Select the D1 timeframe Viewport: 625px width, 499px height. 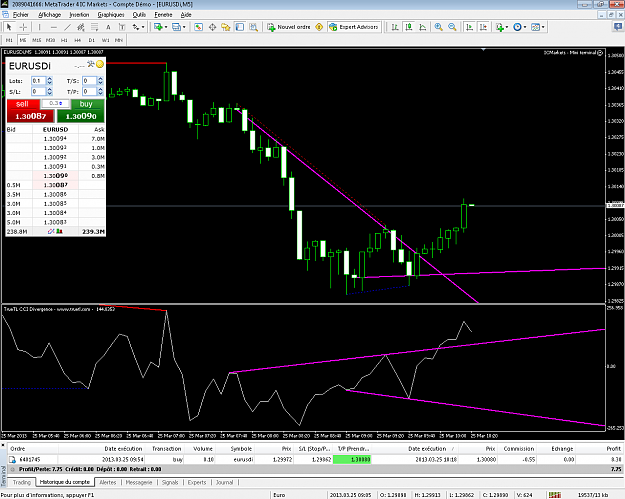click(x=92, y=40)
